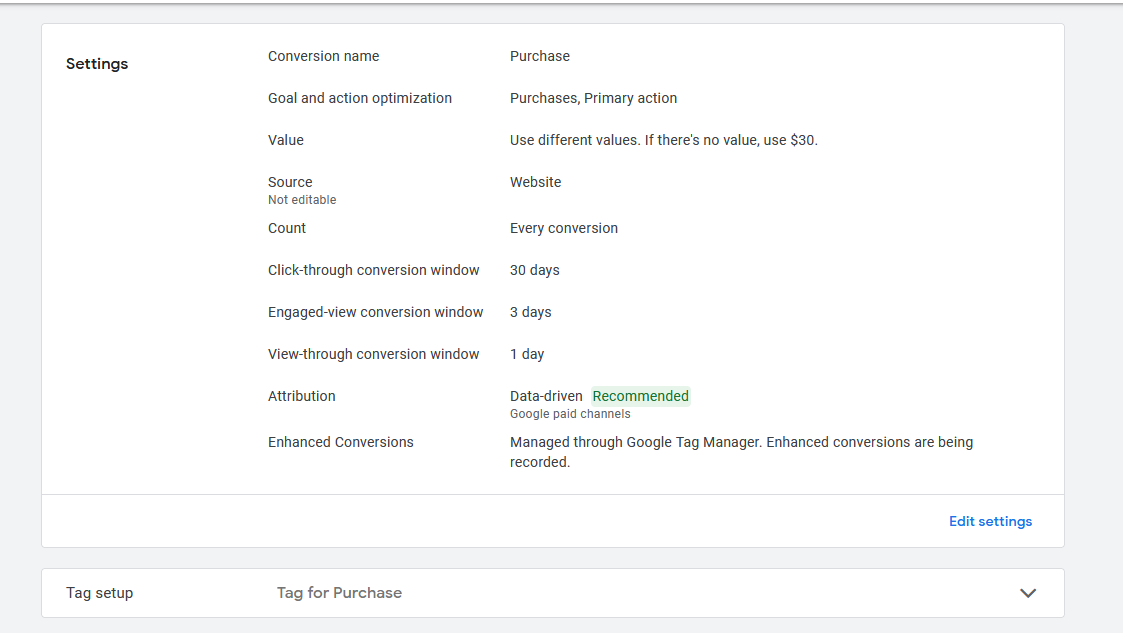Screen dimensions: 1123x633
Task: Select the 'Purchase' conversion name value
Action: pos(540,56)
